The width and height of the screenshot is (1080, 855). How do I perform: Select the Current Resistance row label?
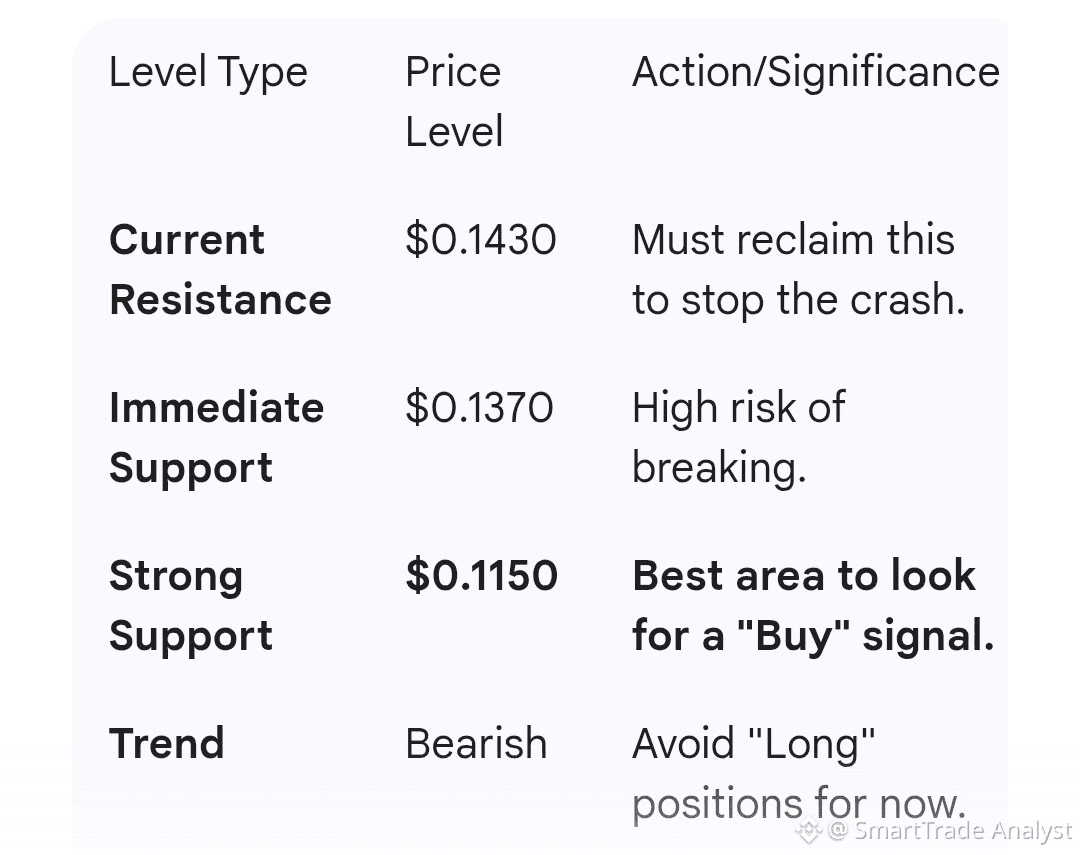[x=220, y=270]
